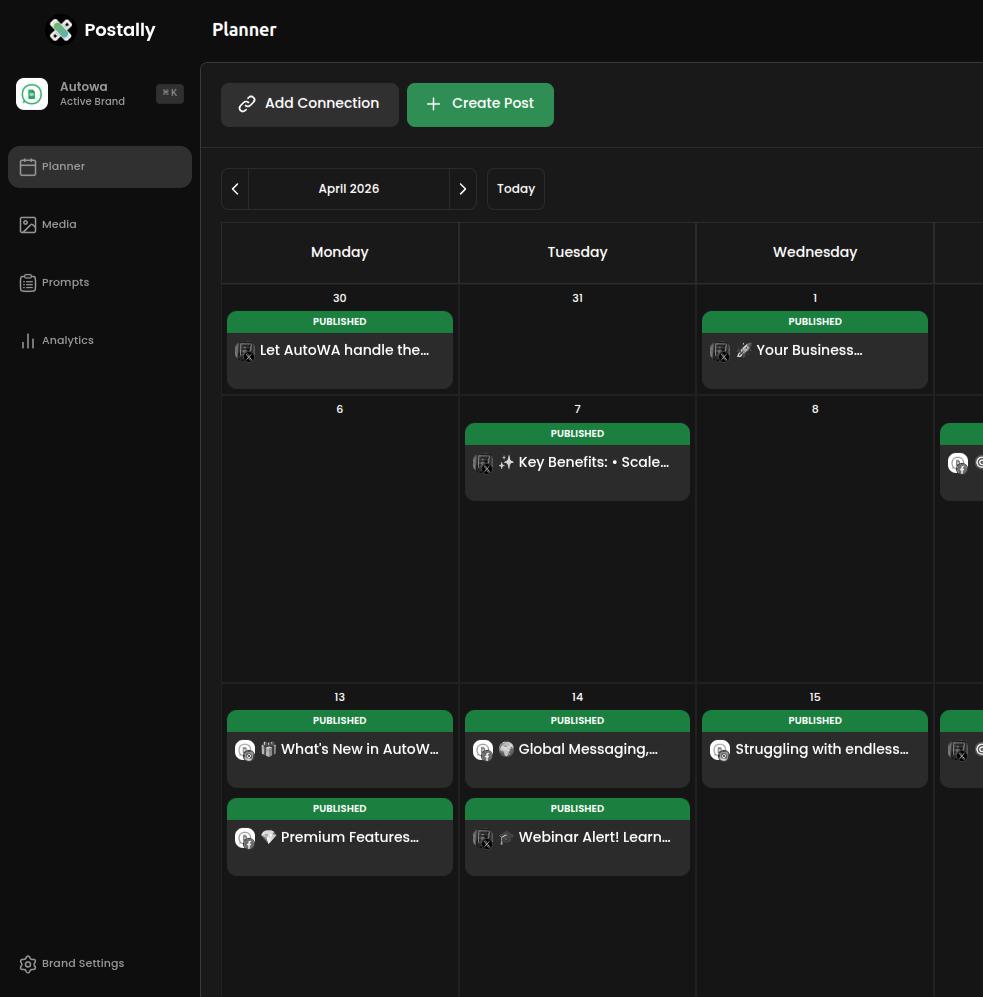Go to the previous month with left chevron
The width and height of the screenshot is (983, 997).
pyautogui.click(x=235, y=189)
